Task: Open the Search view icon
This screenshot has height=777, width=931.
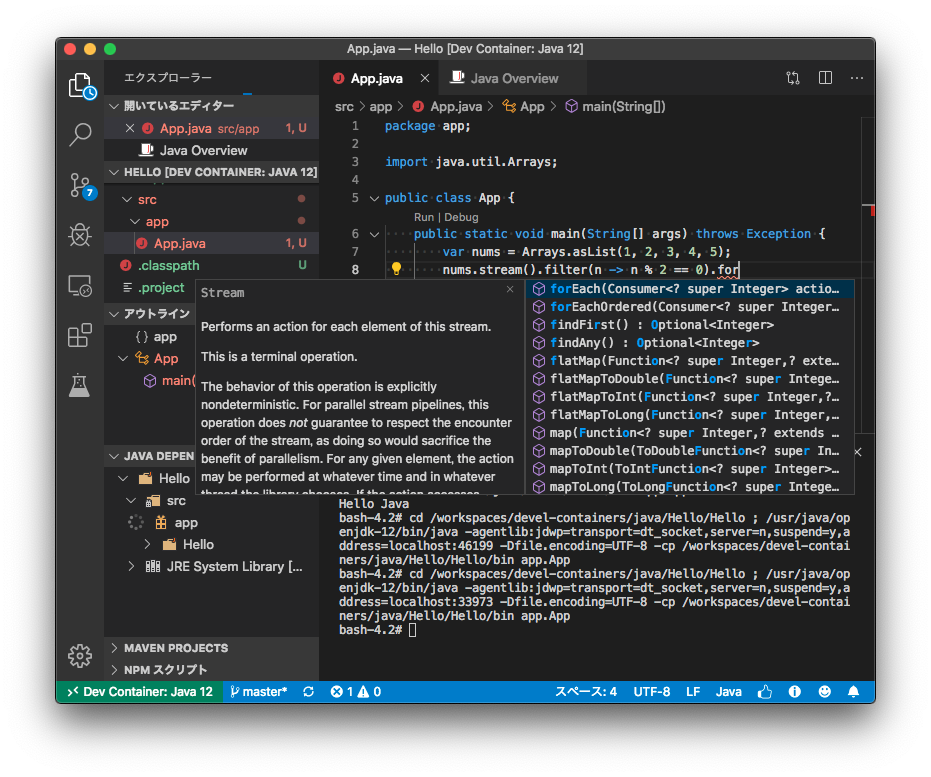Action: click(x=80, y=135)
